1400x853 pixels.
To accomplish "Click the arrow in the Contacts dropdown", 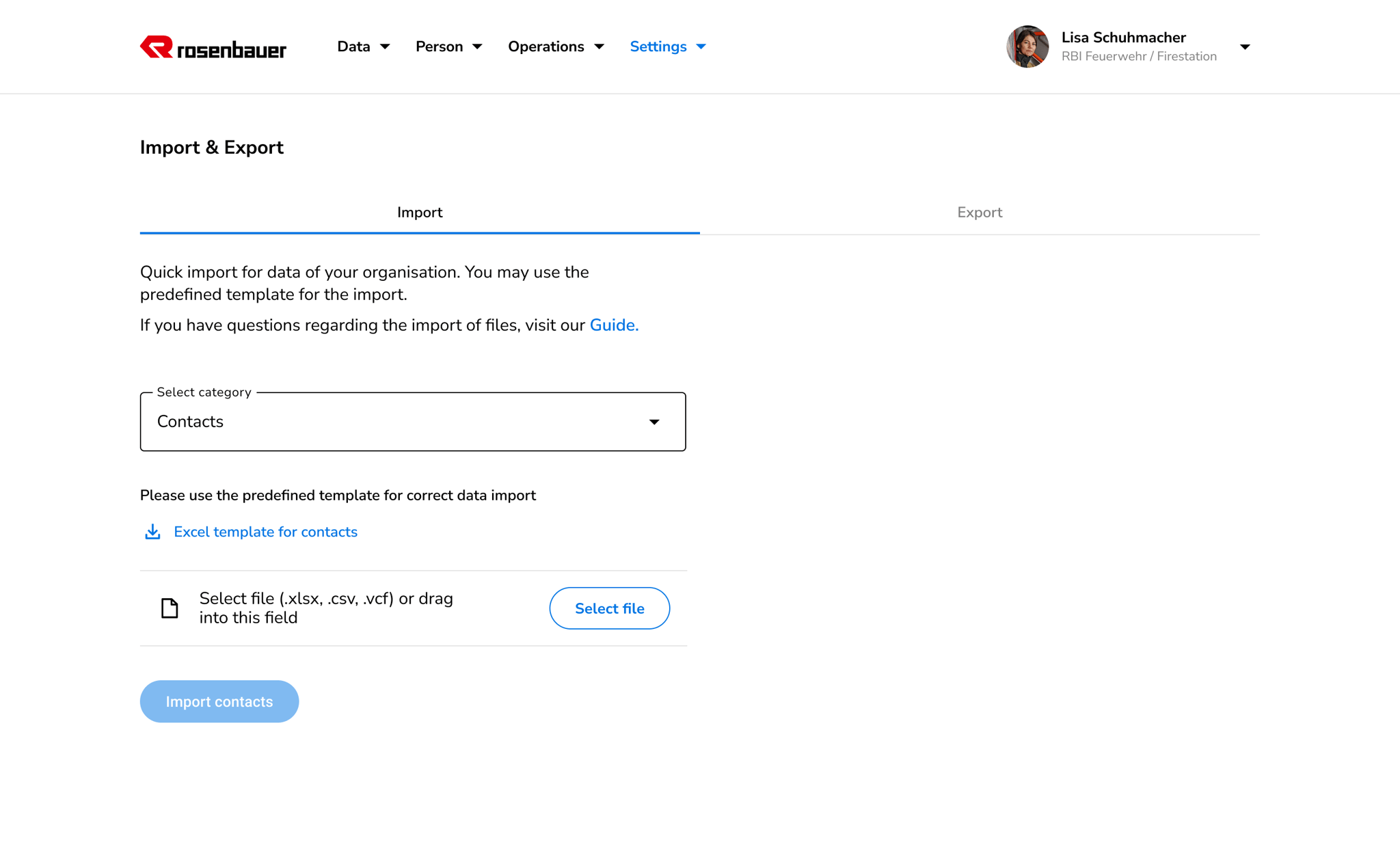I will point(654,422).
